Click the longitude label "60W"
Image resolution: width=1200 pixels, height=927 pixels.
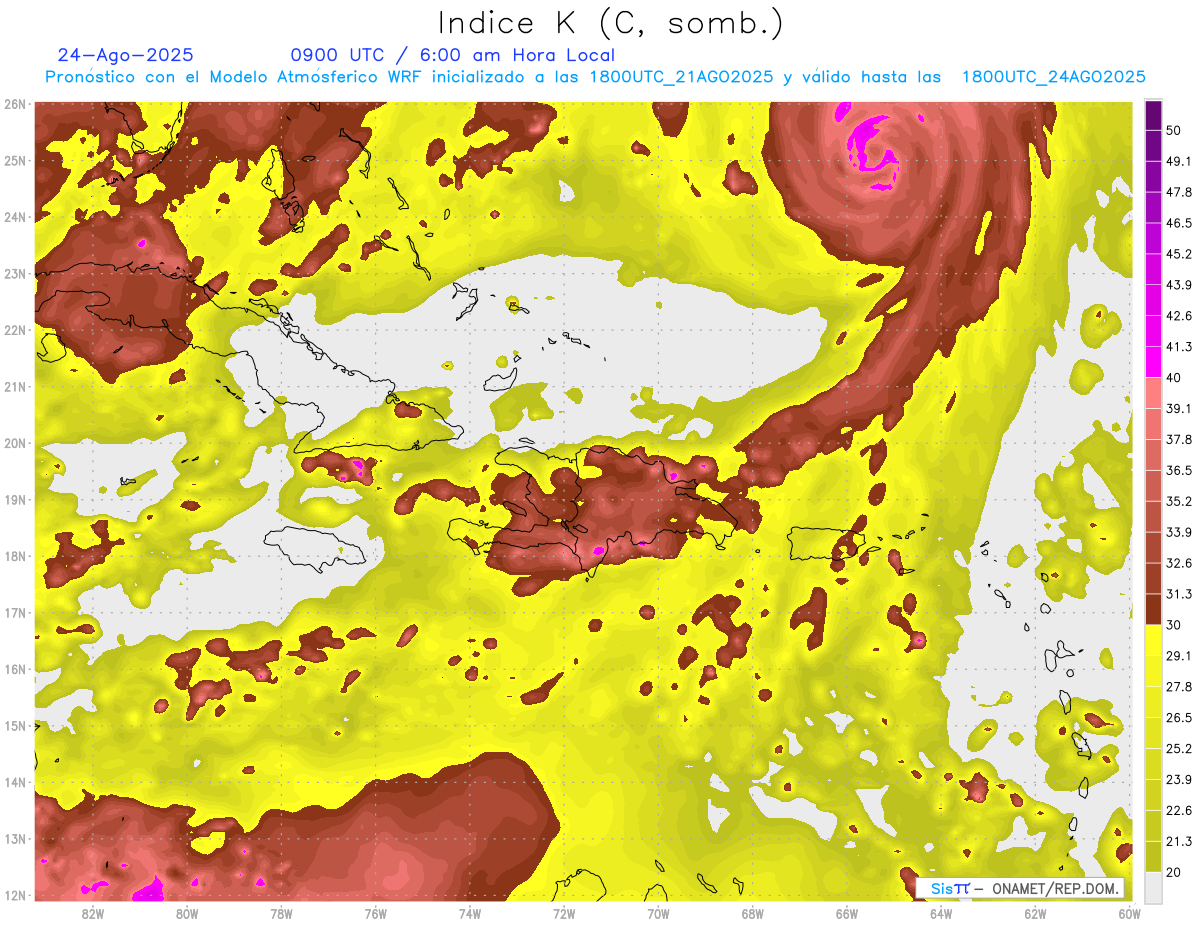1130,913
